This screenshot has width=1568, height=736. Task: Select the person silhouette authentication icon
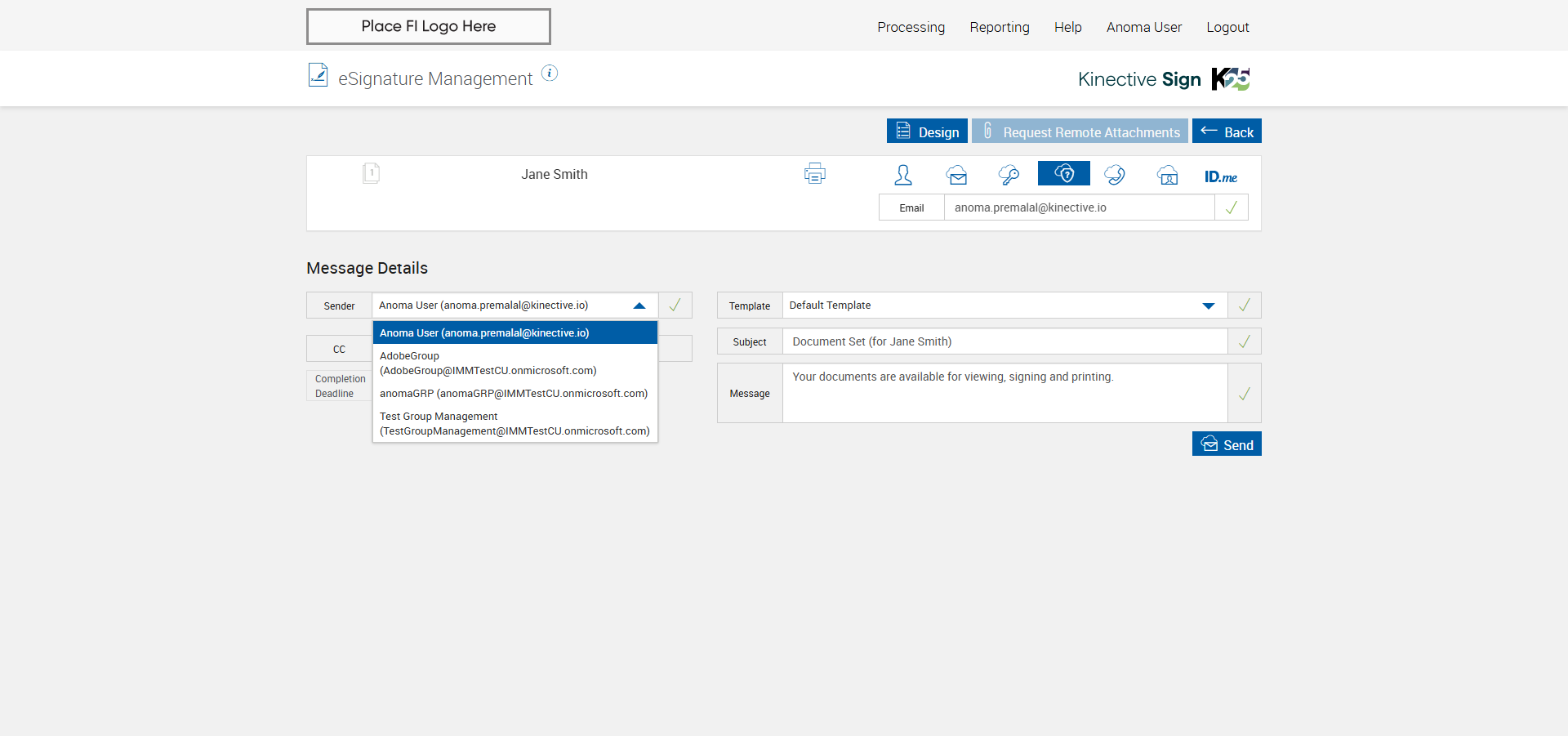pyautogui.click(x=903, y=175)
